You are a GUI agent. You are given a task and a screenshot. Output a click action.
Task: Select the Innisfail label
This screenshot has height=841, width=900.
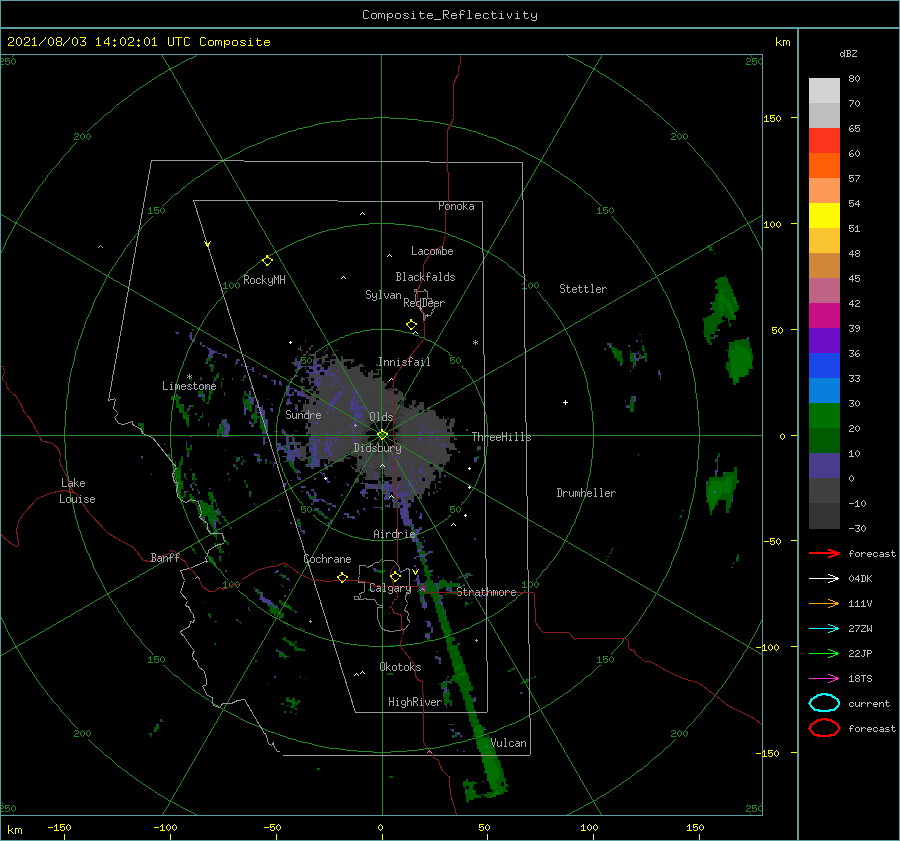404,362
